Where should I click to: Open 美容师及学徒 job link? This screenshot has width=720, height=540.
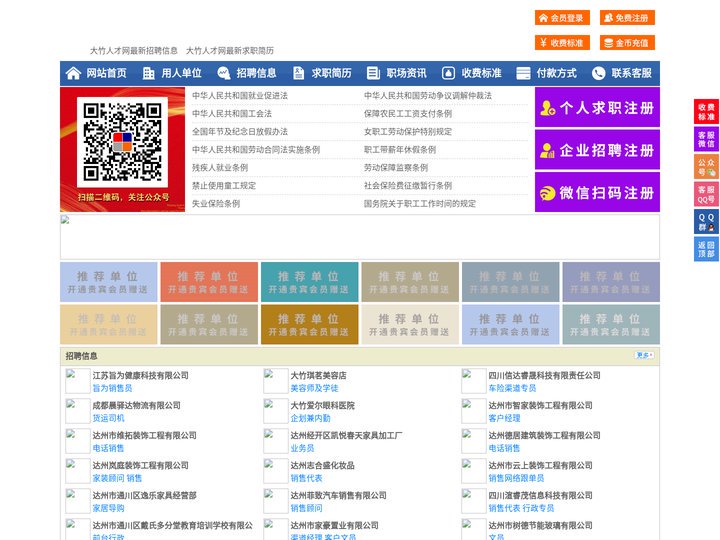[x=315, y=388]
